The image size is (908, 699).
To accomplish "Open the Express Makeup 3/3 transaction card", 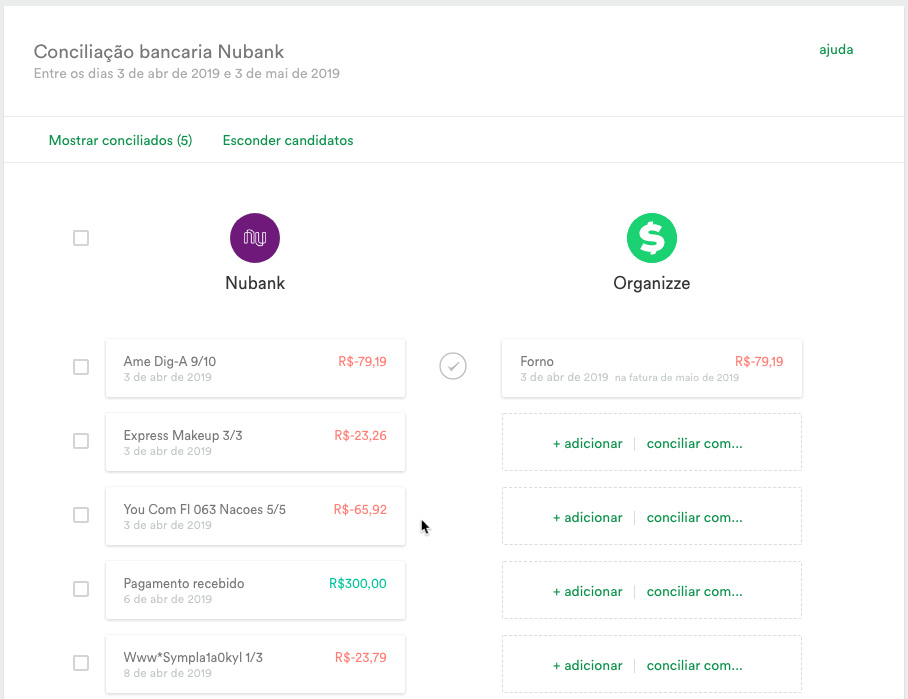I will 255,442.
